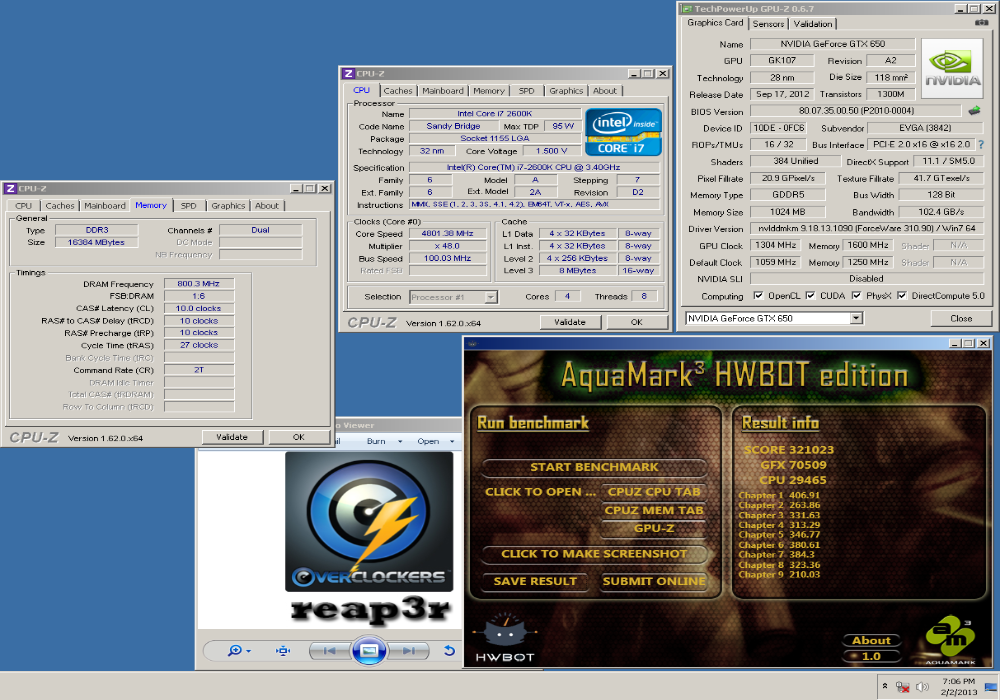Viewport: 1000px width, 700px height.
Task: Click the tray icon beside the clock
Action: [990, 687]
